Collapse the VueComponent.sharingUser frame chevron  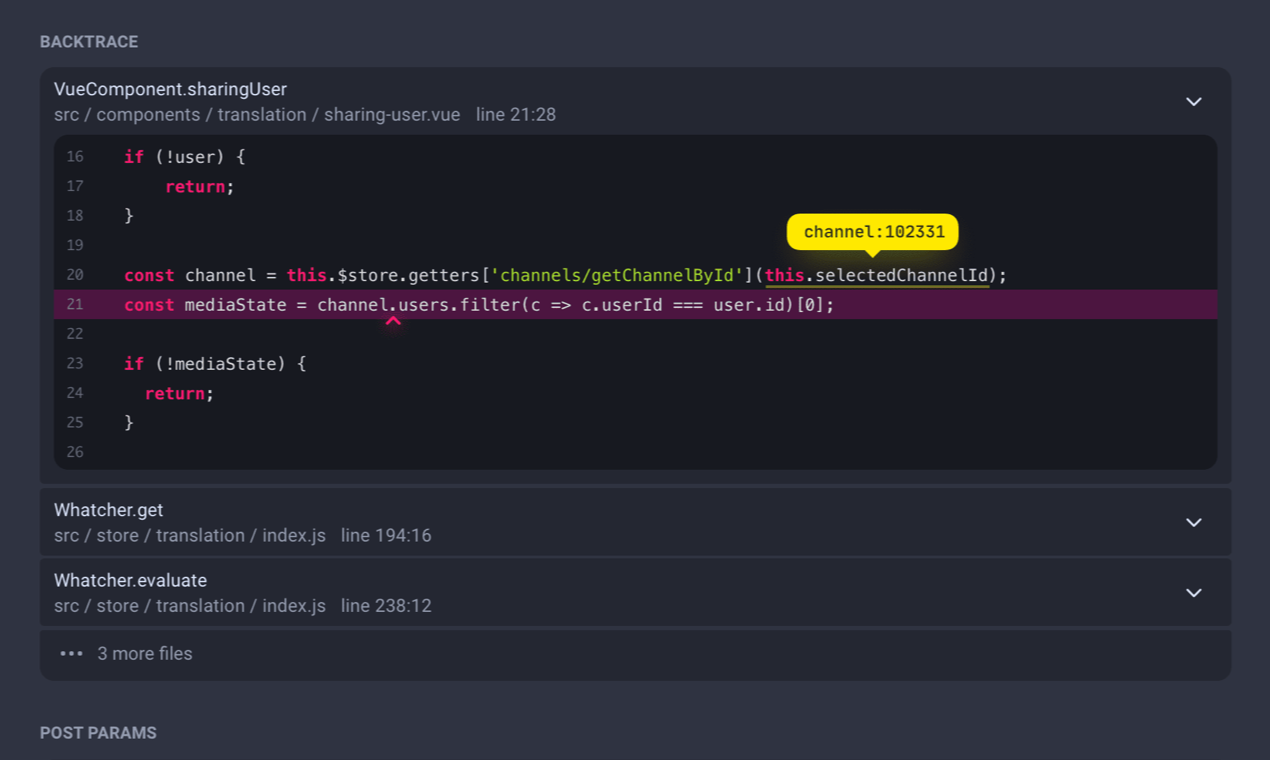(1193, 102)
